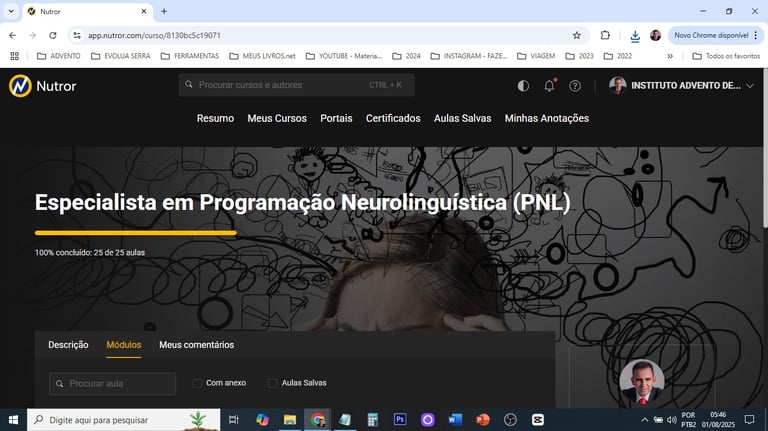Focus the Procurar aula search field
768x431 pixels.
(113, 383)
